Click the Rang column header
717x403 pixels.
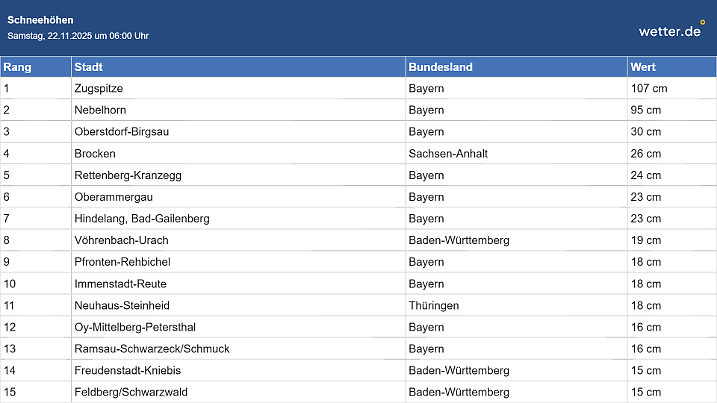16,67
